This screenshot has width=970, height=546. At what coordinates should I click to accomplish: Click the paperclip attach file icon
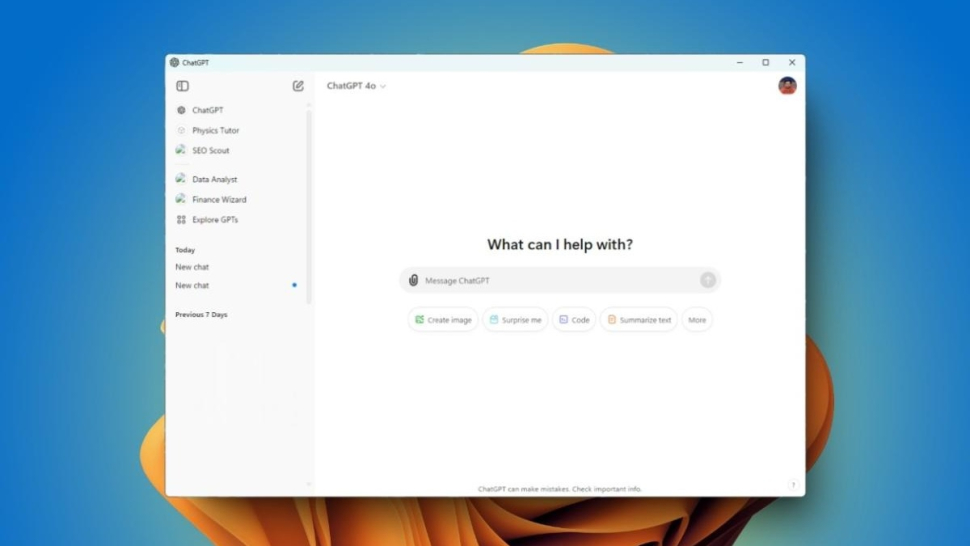click(413, 280)
